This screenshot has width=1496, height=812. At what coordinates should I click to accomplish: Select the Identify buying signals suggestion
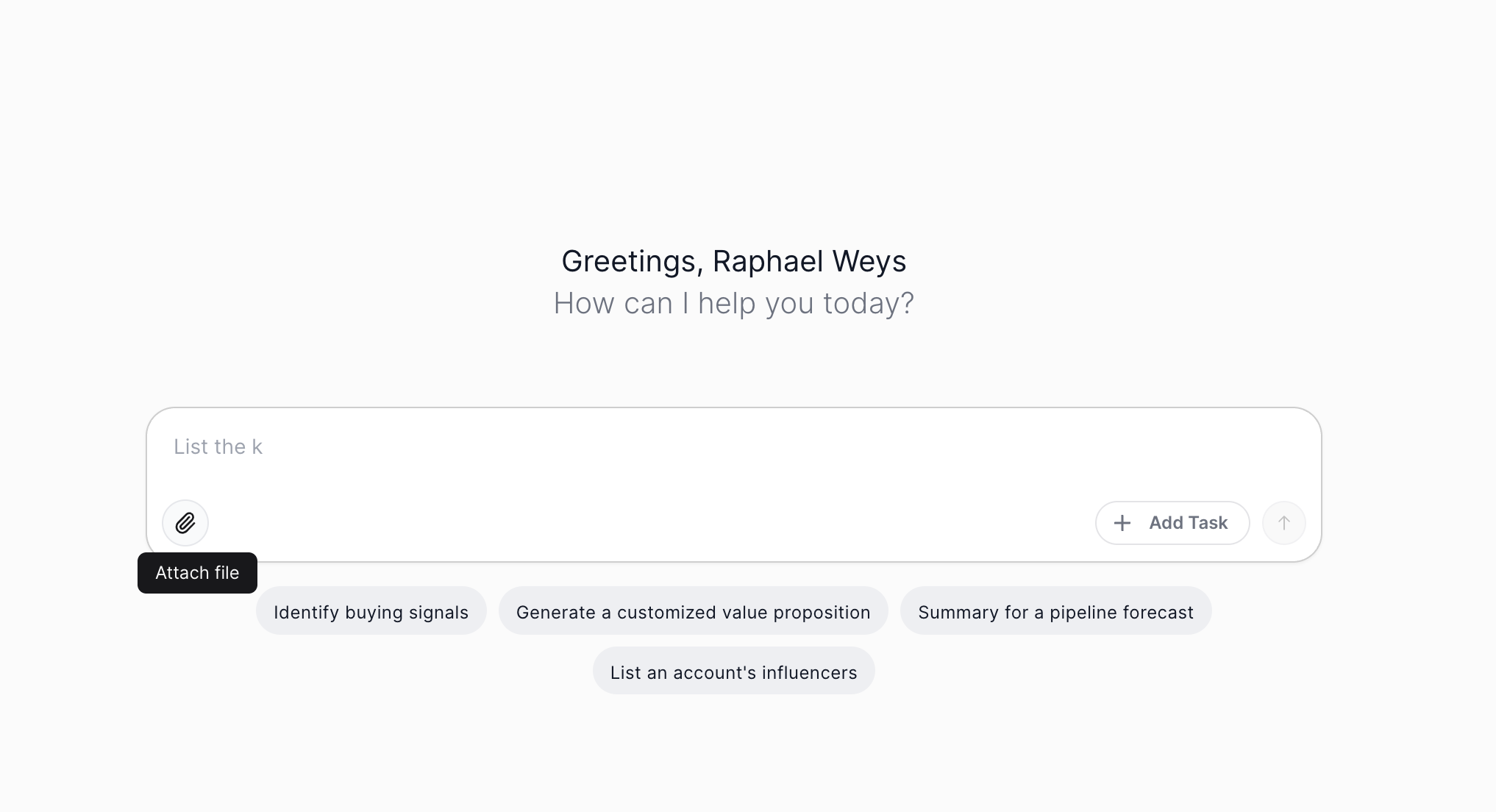click(371, 612)
